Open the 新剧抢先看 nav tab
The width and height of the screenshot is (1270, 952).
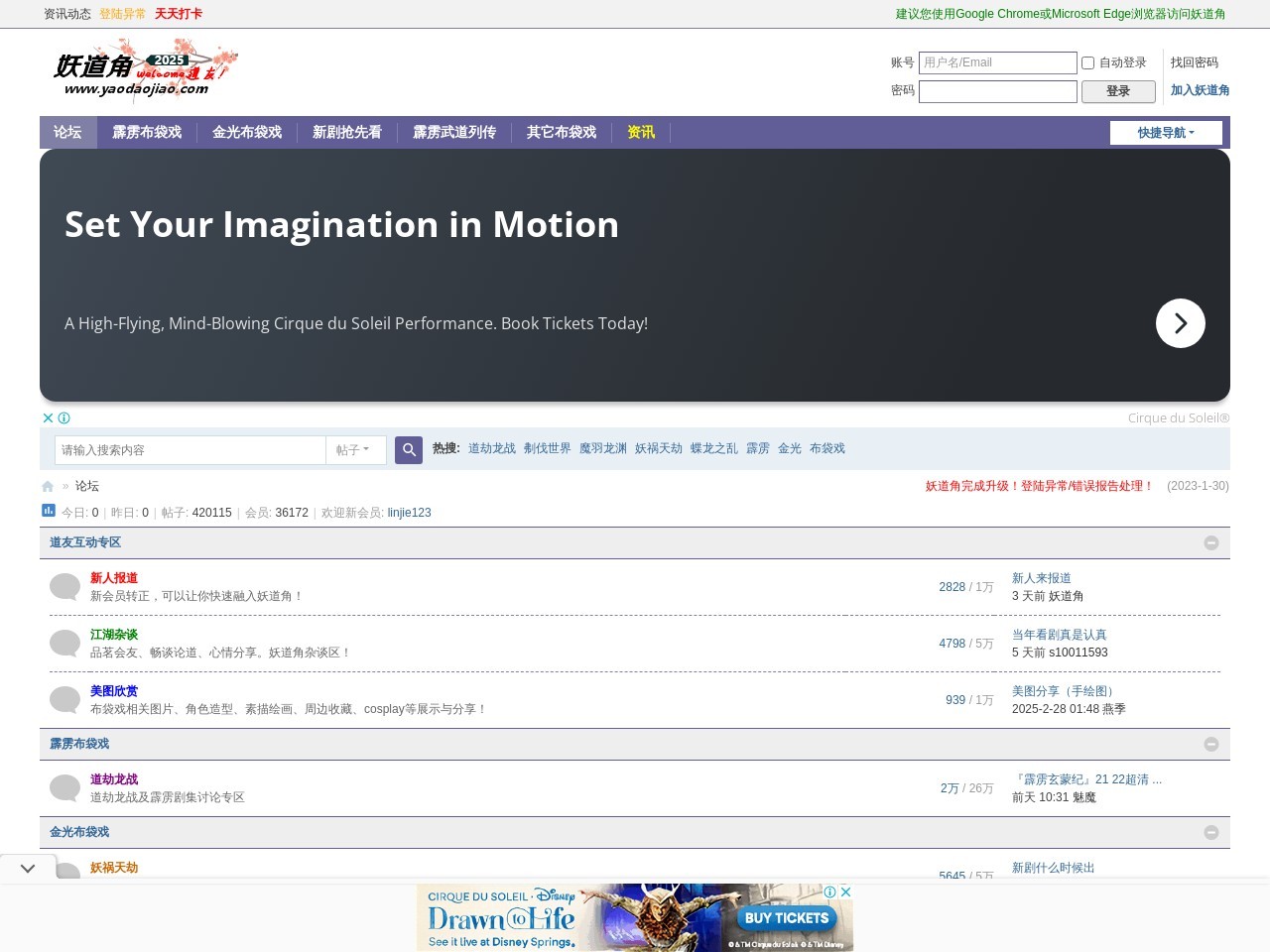(x=347, y=132)
